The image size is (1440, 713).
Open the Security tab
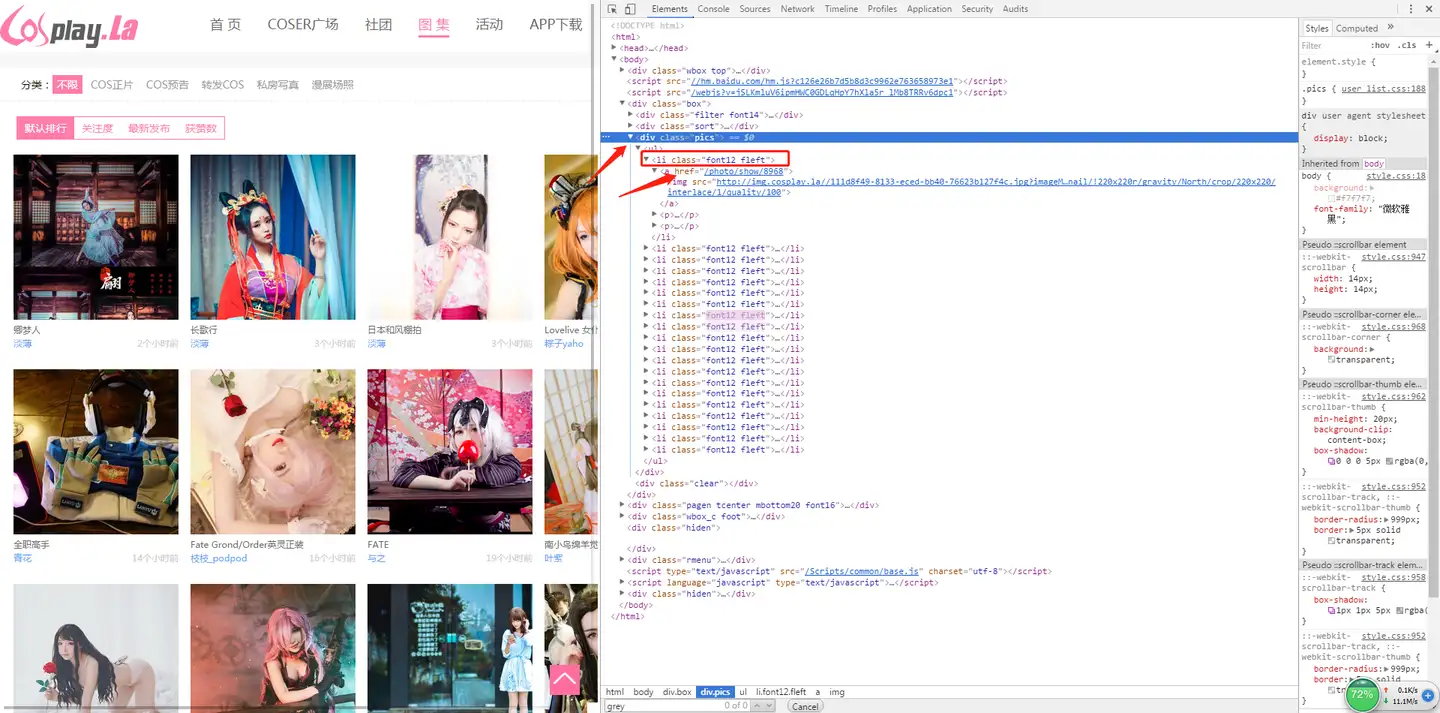[x=977, y=9]
